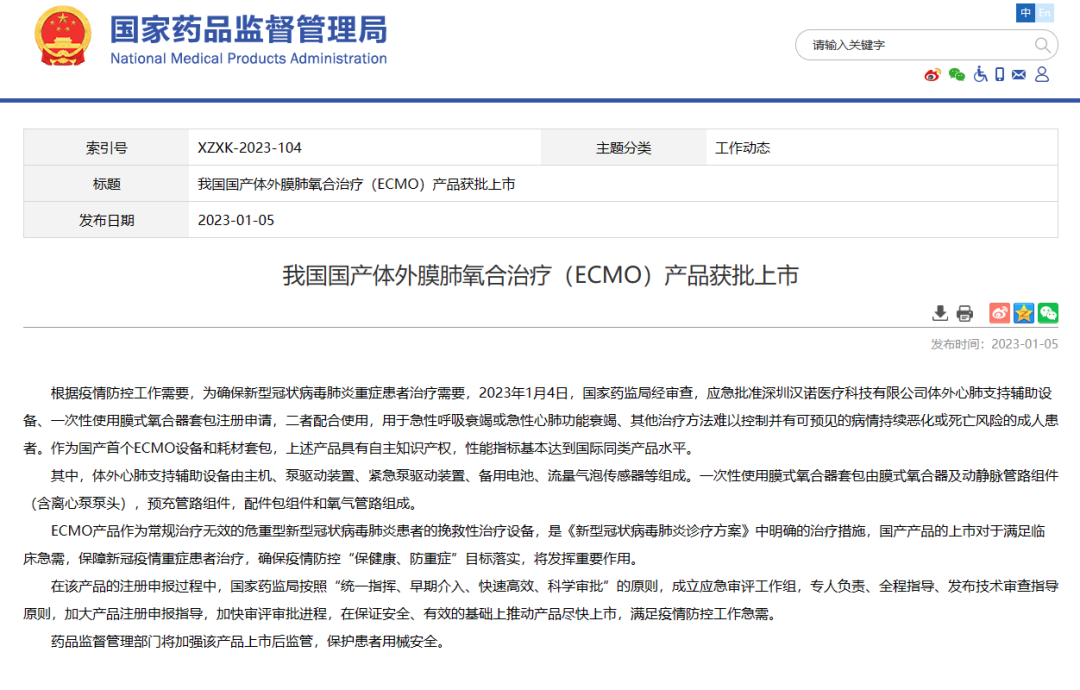
Task: Print the article using the printer icon
Action: (x=964, y=313)
